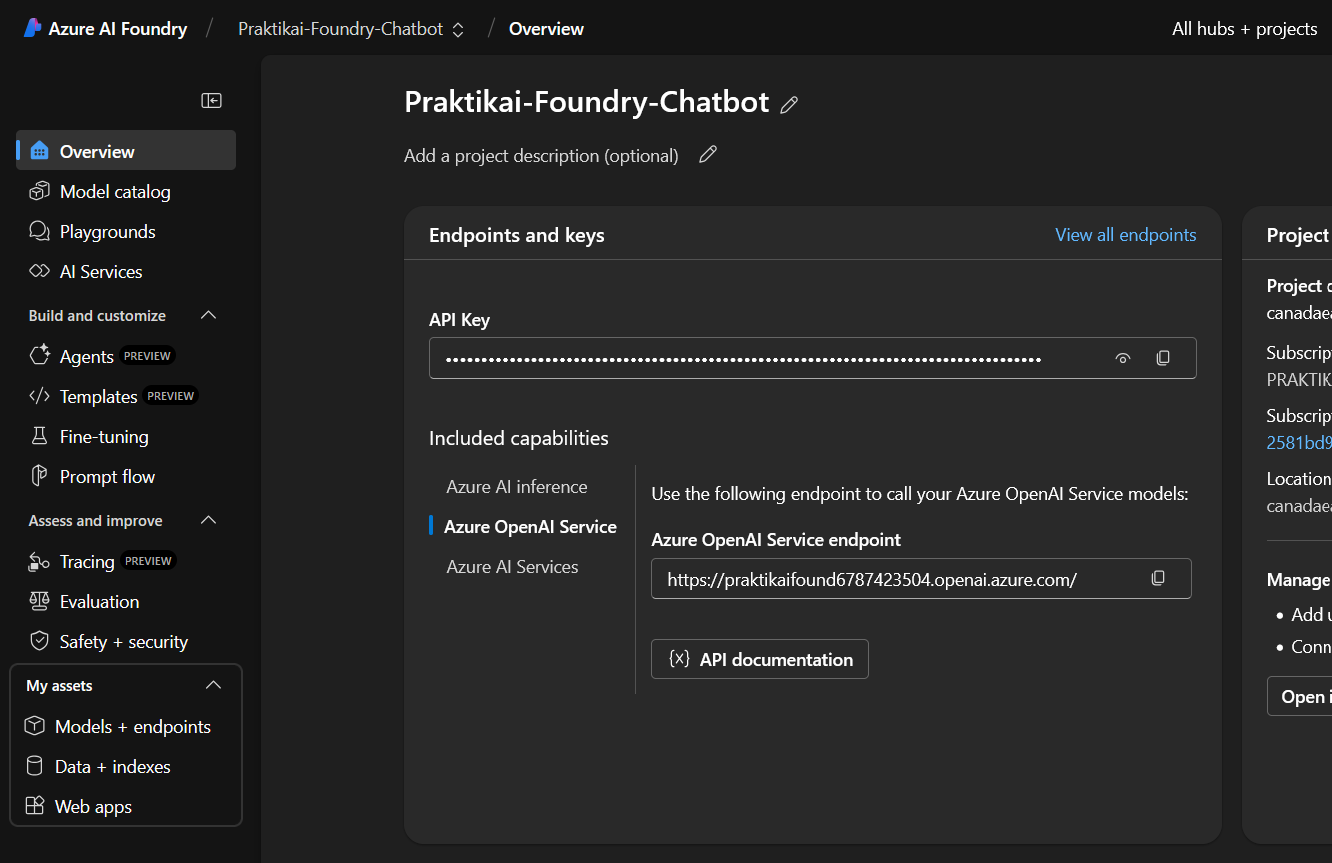Reveal the hidden API Key
This screenshot has width=1332, height=863.
pos(1122,357)
